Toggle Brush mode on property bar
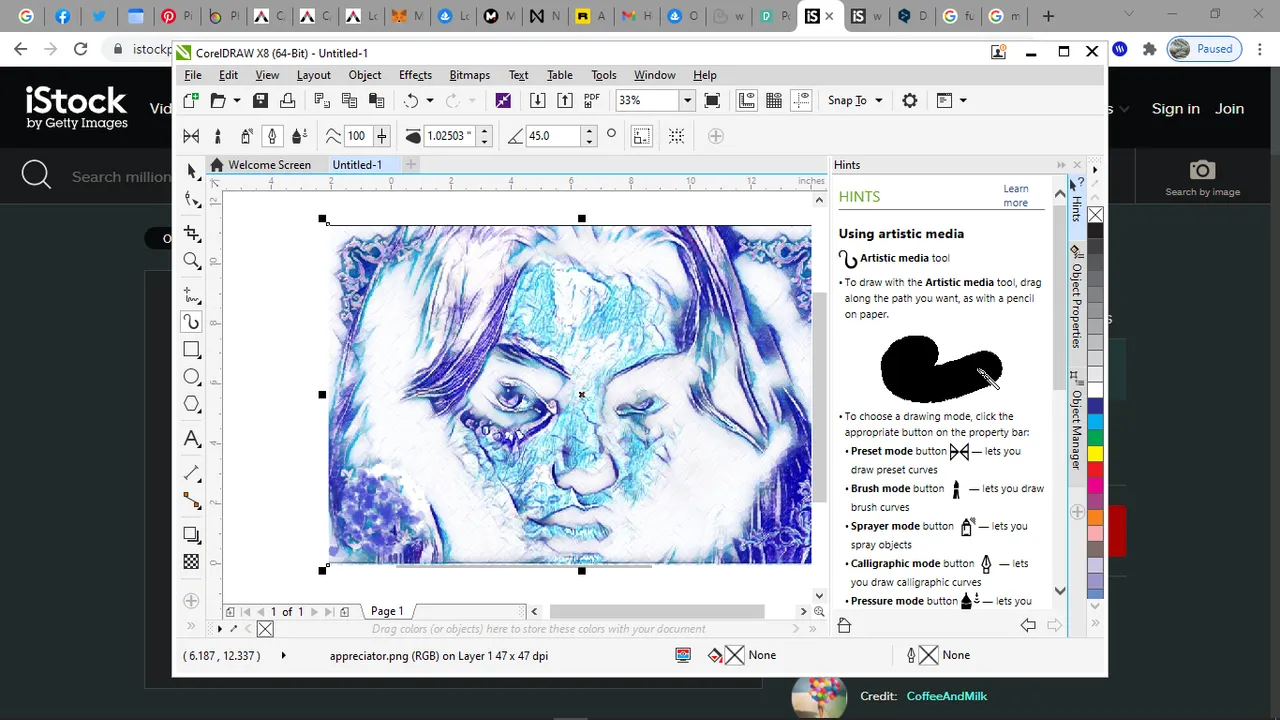 [219, 136]
